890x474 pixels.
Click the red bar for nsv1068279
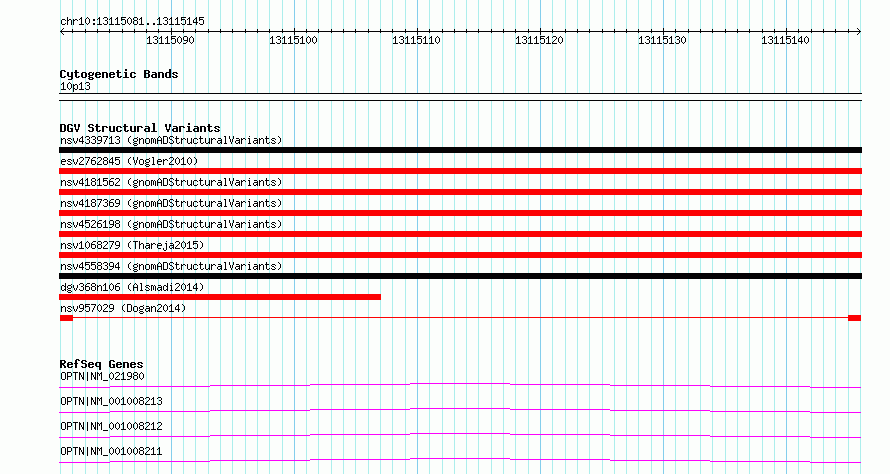point(460,255)
